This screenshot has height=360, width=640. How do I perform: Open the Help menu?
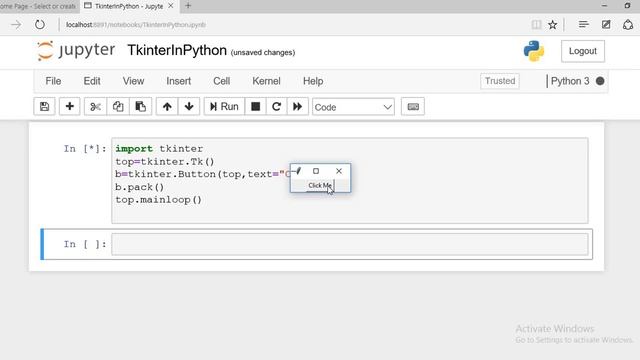pos(313,81)
